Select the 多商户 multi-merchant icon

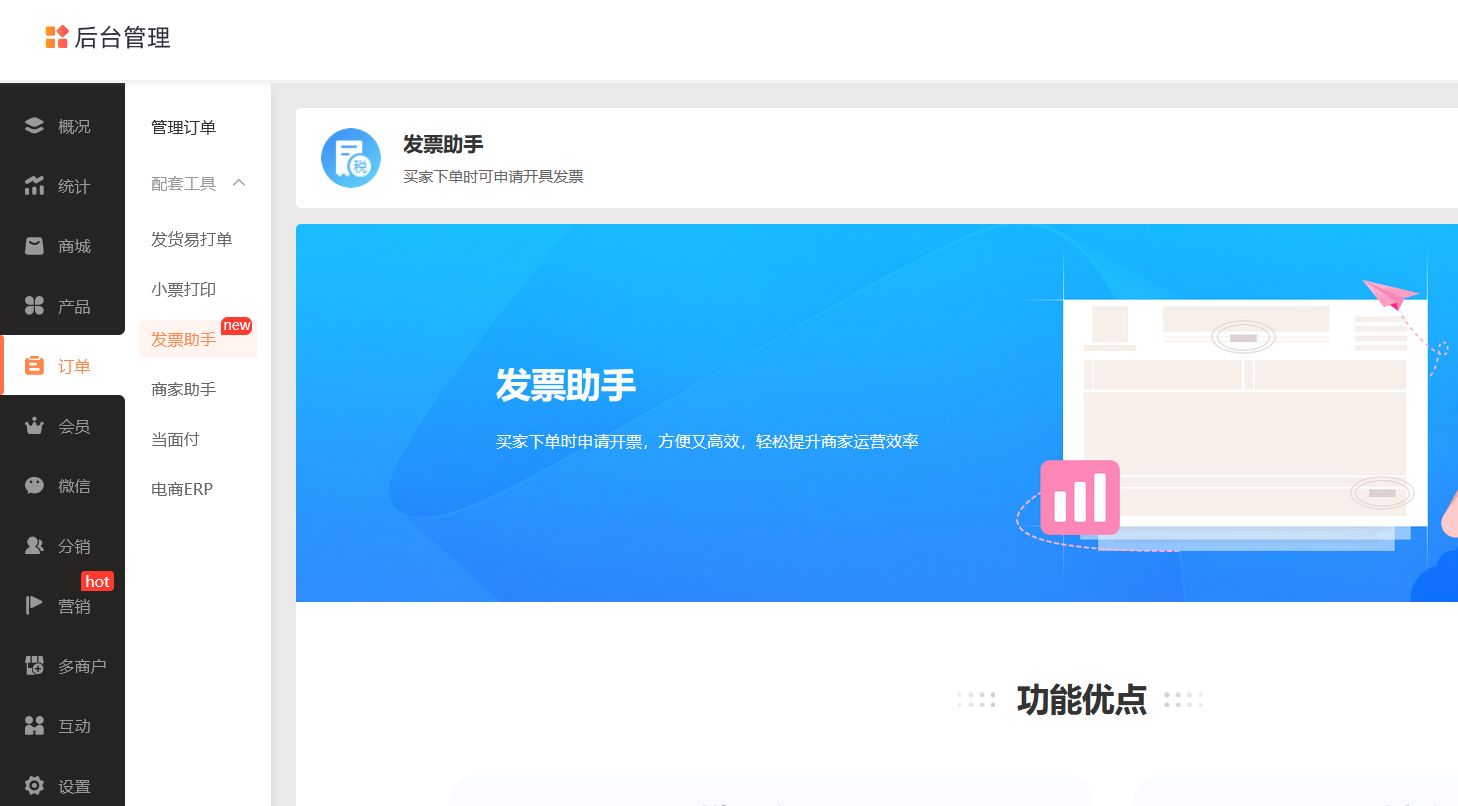pyautogui.click(x=33, y=665)
